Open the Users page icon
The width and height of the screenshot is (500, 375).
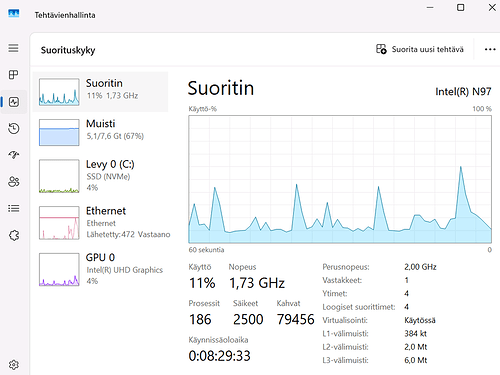(x=14, y=182)
